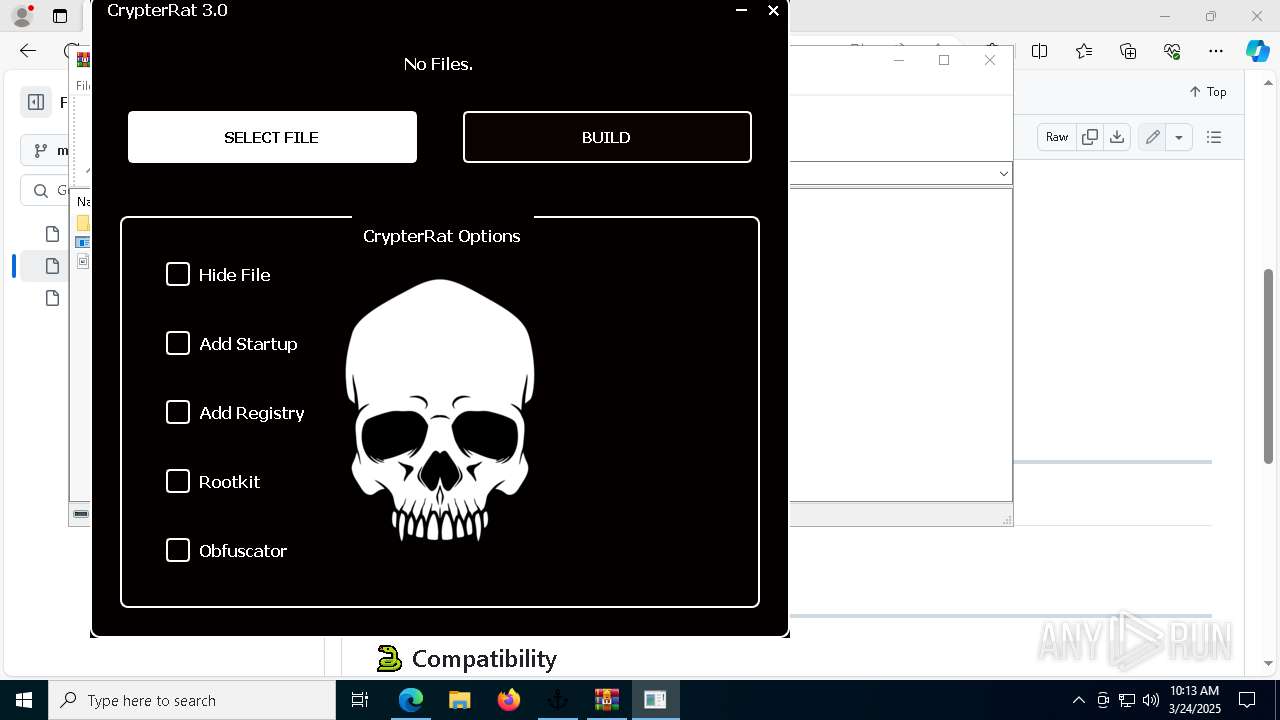Download raw file icon on GitHub
The height and width of the screenshot is (720, 1280).
1117,137
